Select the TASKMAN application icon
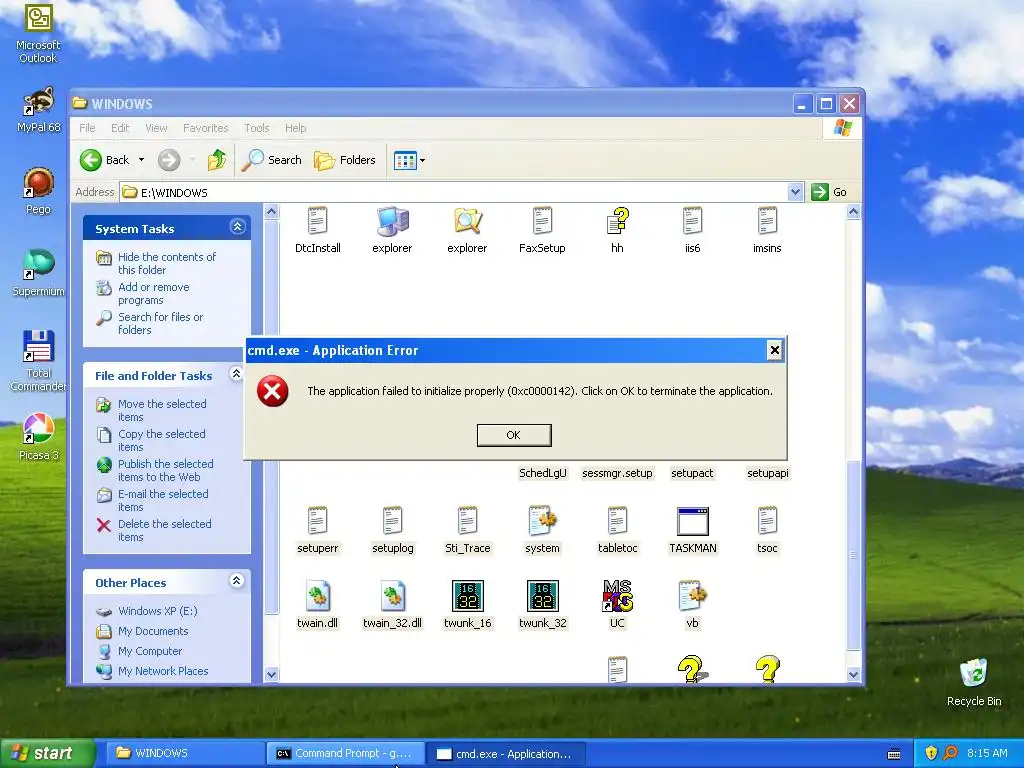Screen dimensions: 1024x768 click(693, 521)
